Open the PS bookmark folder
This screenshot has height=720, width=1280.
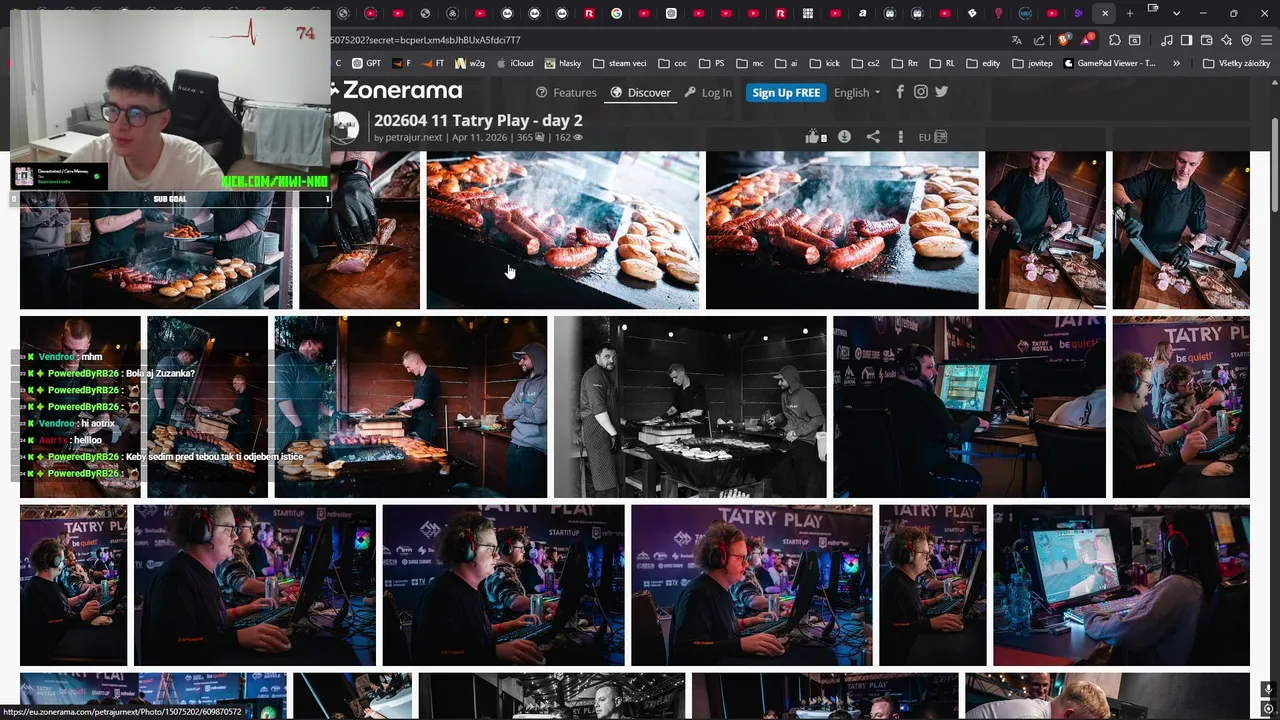(x=711, y=63)
